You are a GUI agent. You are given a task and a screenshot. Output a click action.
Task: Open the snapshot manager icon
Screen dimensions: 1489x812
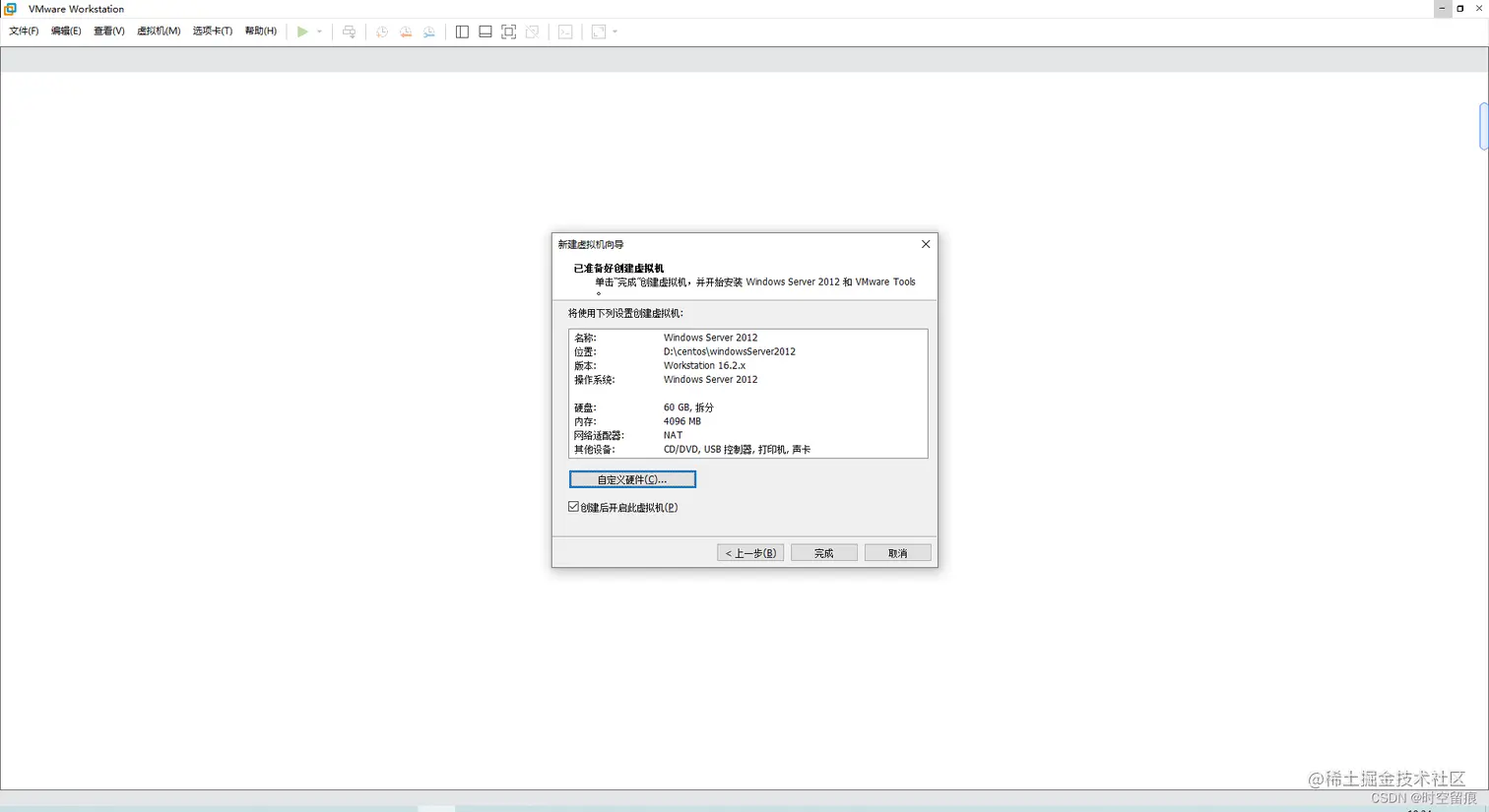click(429, 31)
